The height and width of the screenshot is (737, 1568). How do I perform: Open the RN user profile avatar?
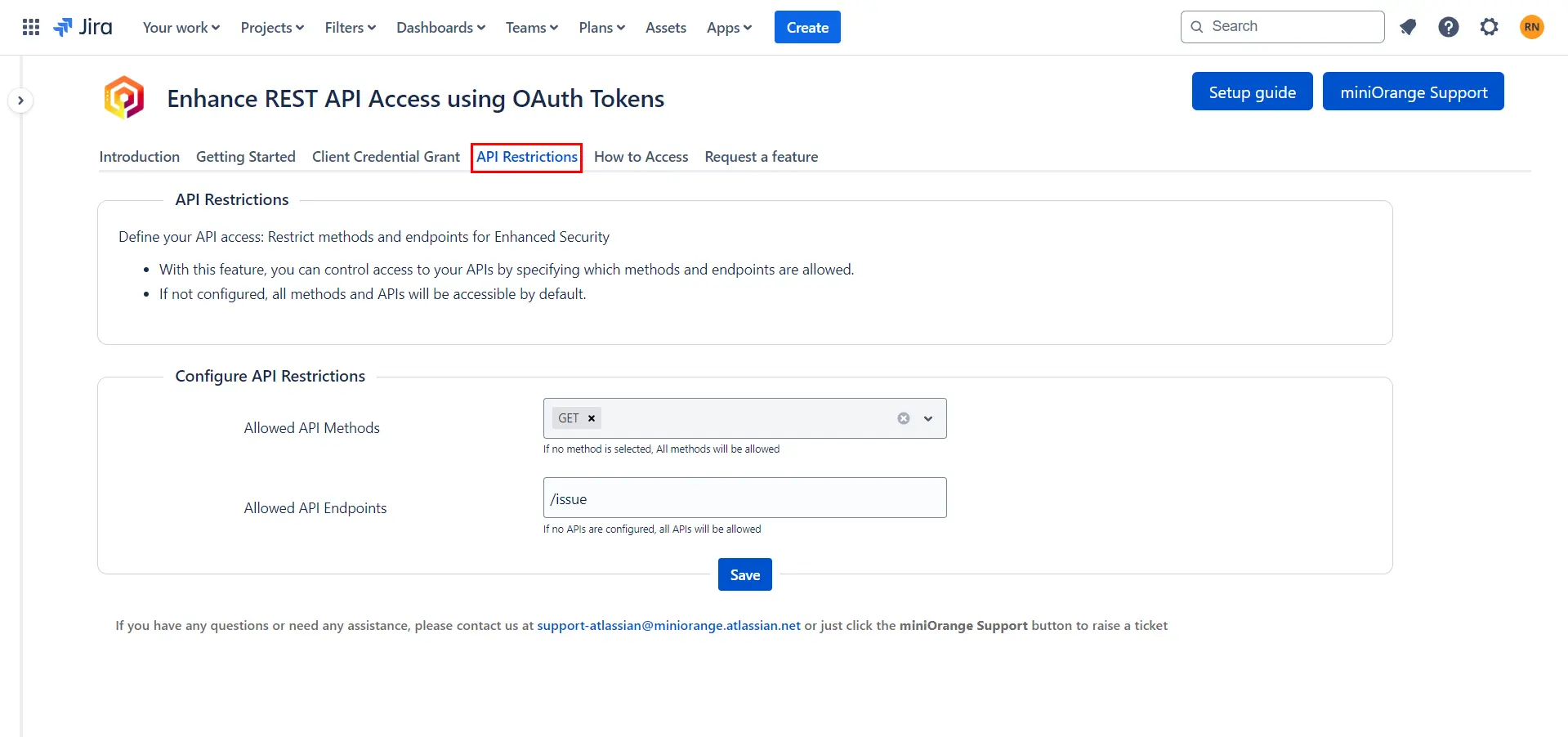point(1532,27)
